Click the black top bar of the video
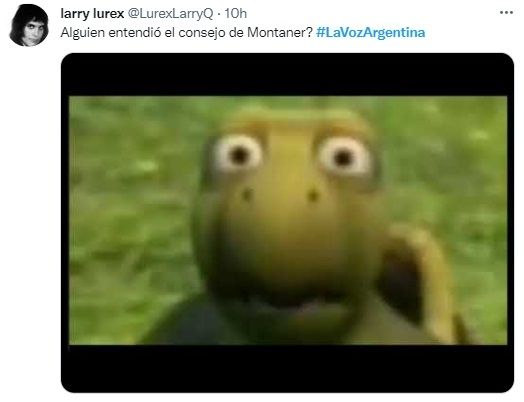 pos(287,75)
